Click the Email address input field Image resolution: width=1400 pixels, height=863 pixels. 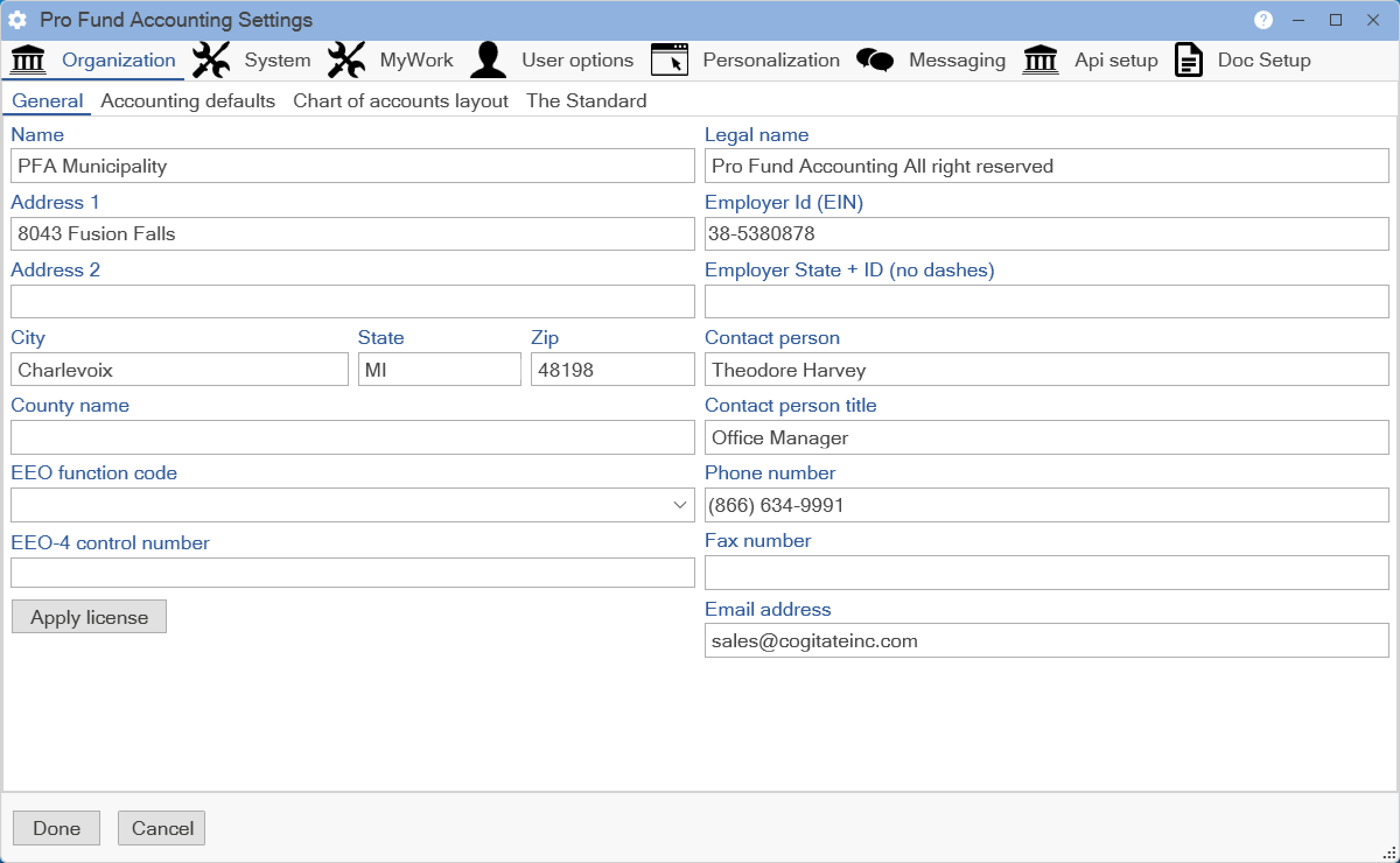[x=1046, y=641]
